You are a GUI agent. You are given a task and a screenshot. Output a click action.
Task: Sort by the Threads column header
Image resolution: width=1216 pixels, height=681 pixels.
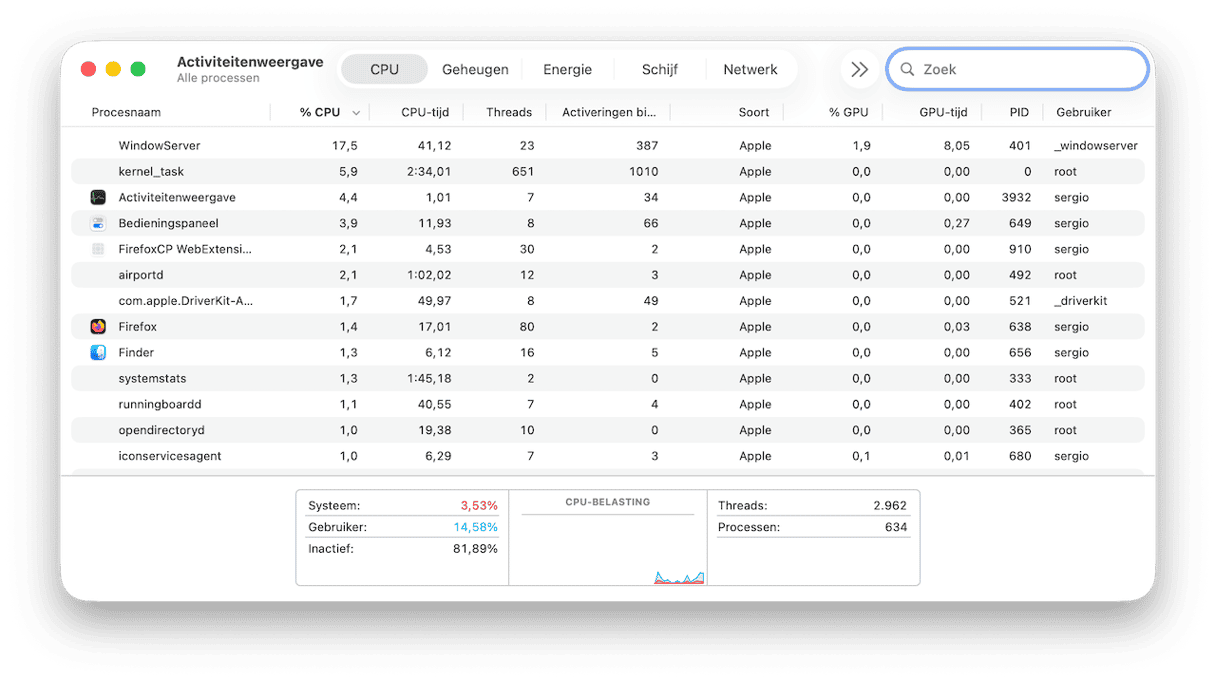[x=509, y=113]
